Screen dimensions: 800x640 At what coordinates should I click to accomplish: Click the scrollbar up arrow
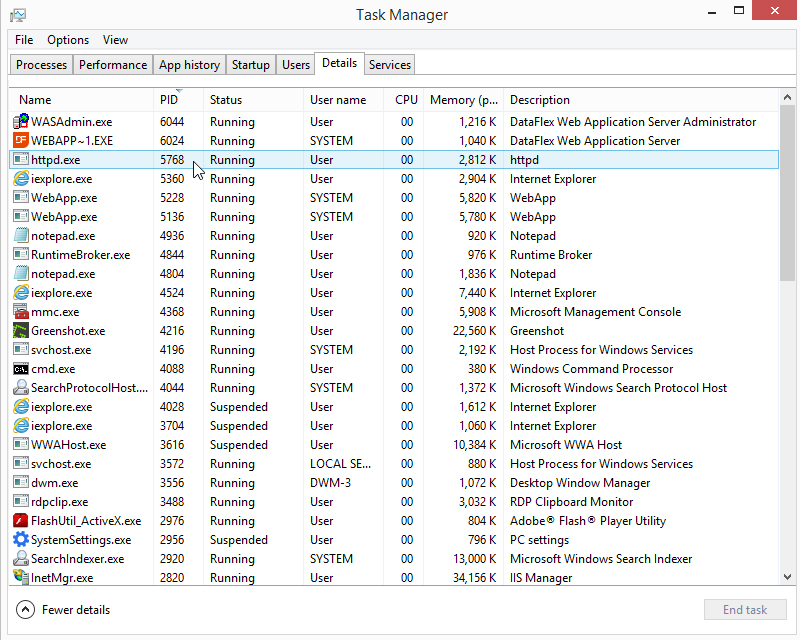(787, 97)
